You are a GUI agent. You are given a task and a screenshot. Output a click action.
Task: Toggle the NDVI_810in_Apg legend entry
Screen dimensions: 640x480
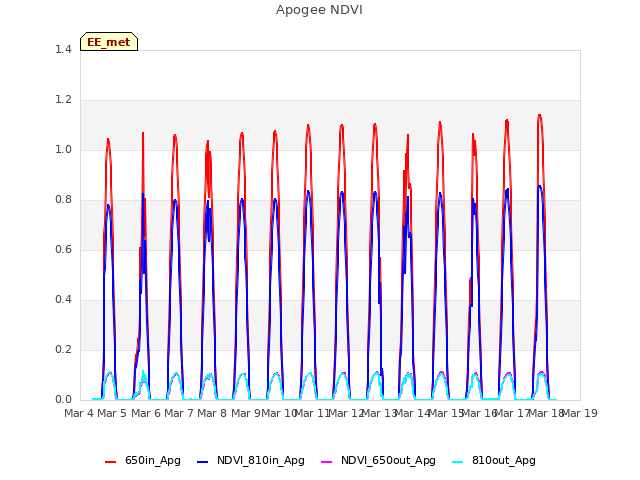pyautogui.click(x=251, y=460)
